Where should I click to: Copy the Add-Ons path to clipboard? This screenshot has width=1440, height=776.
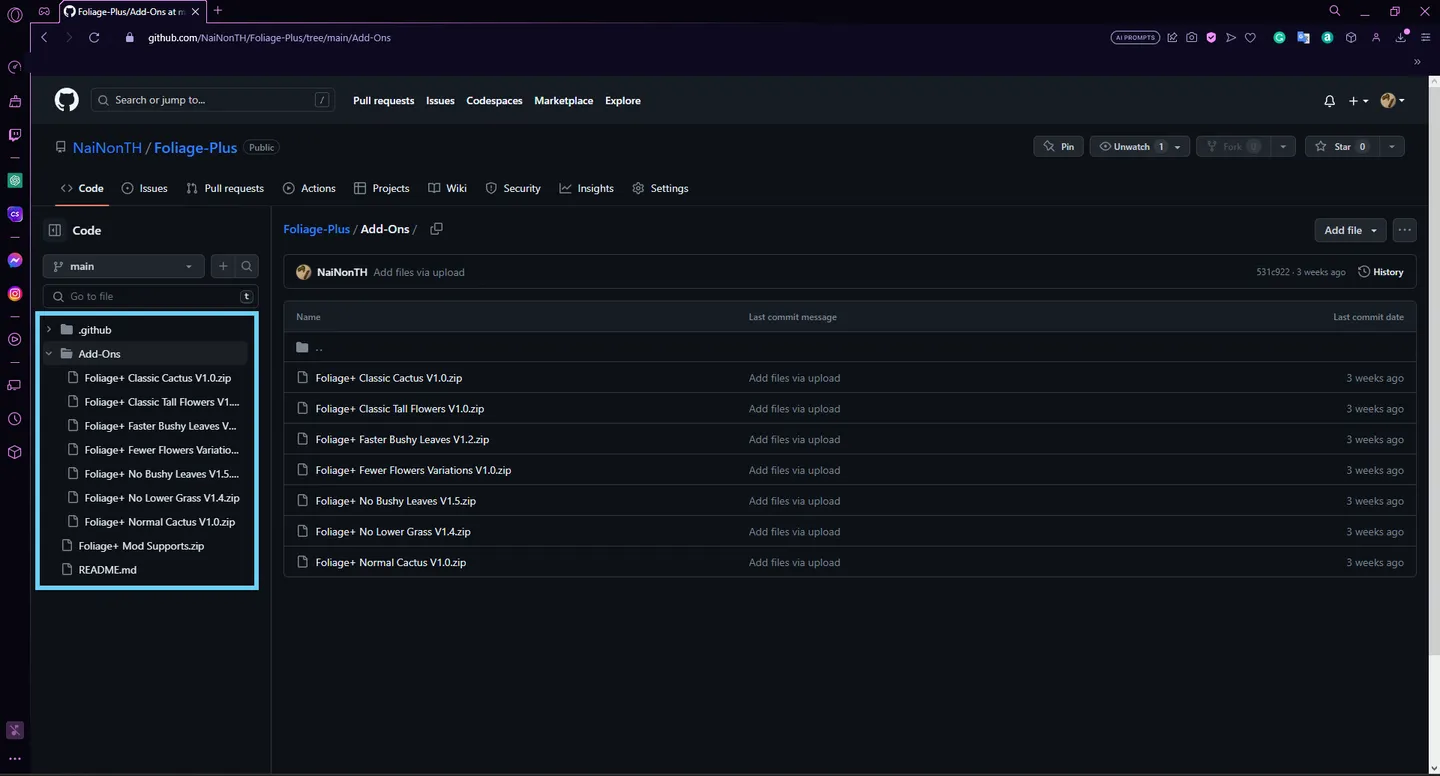pyautogui.click(x=436, y=229)
